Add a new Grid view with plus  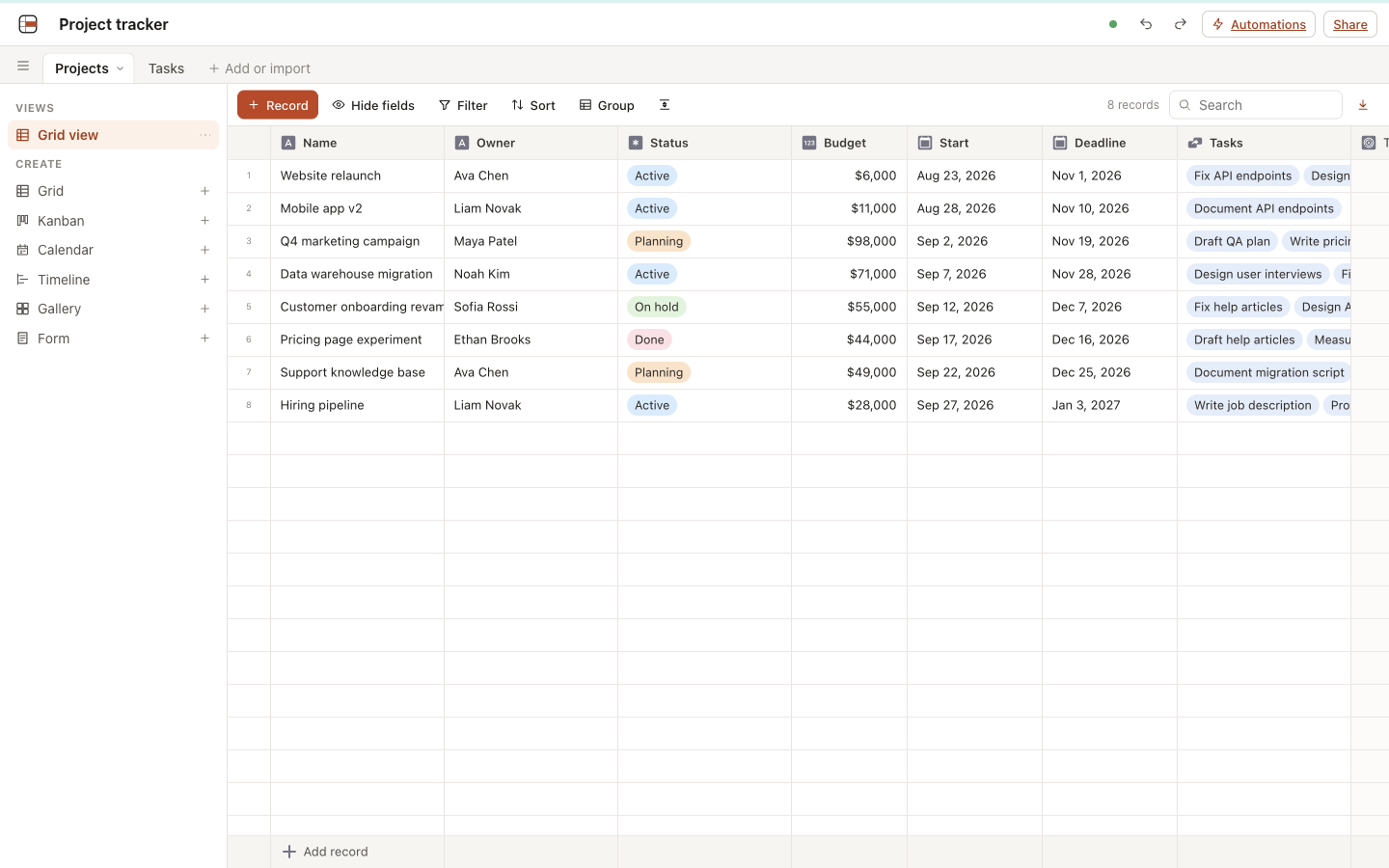click(204, 191)
